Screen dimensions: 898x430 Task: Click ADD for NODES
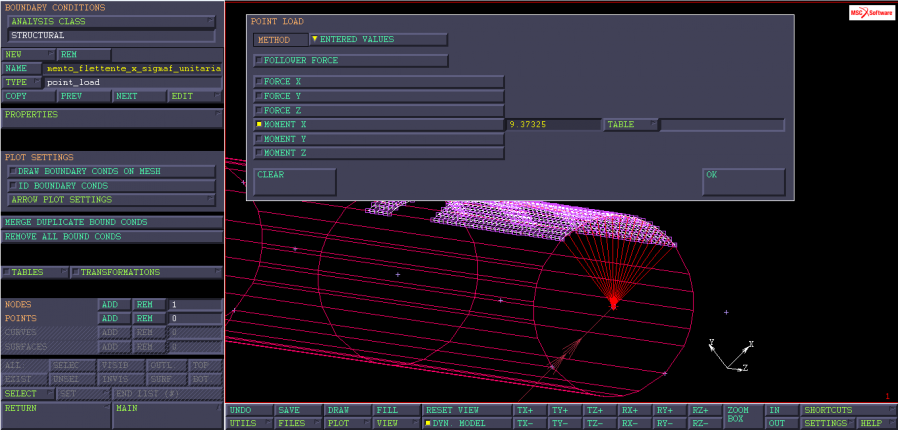pos(115,305)
